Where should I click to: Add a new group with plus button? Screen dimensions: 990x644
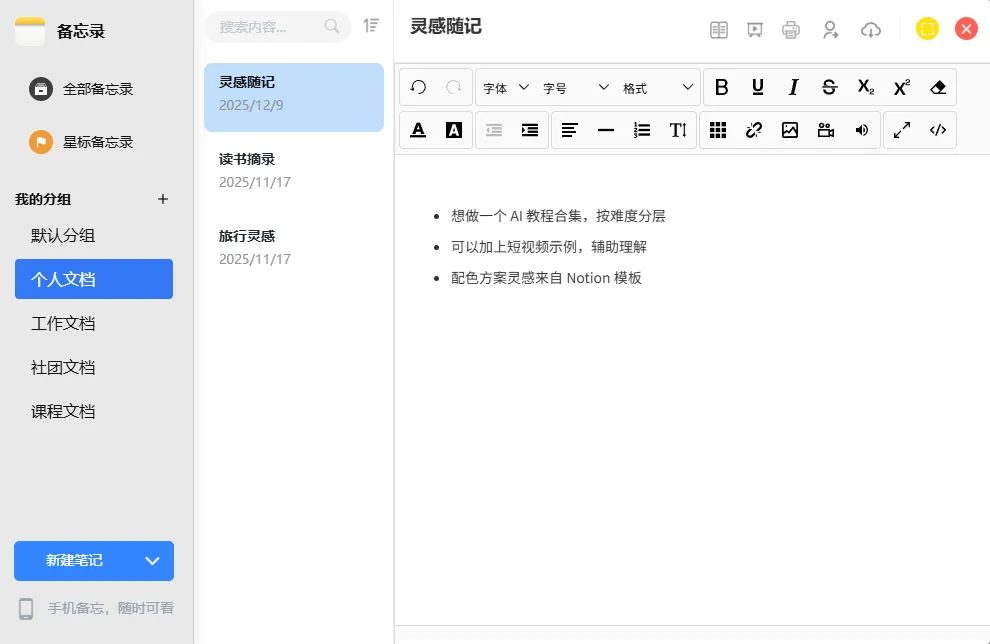[x=163, y=200]
